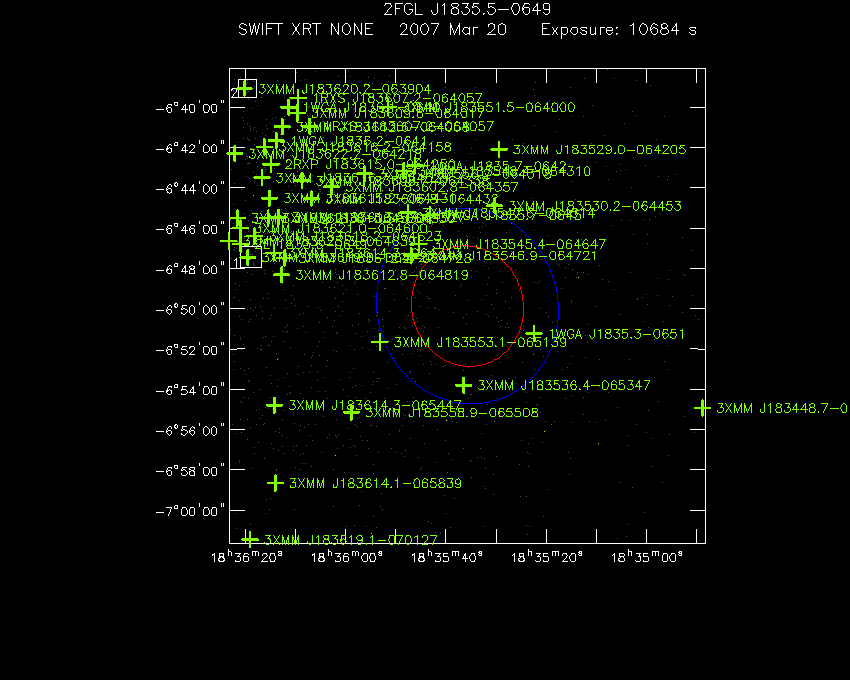
Task: Click the label 3XMM J183529.0-064205
Action: (x=600, y=150)
